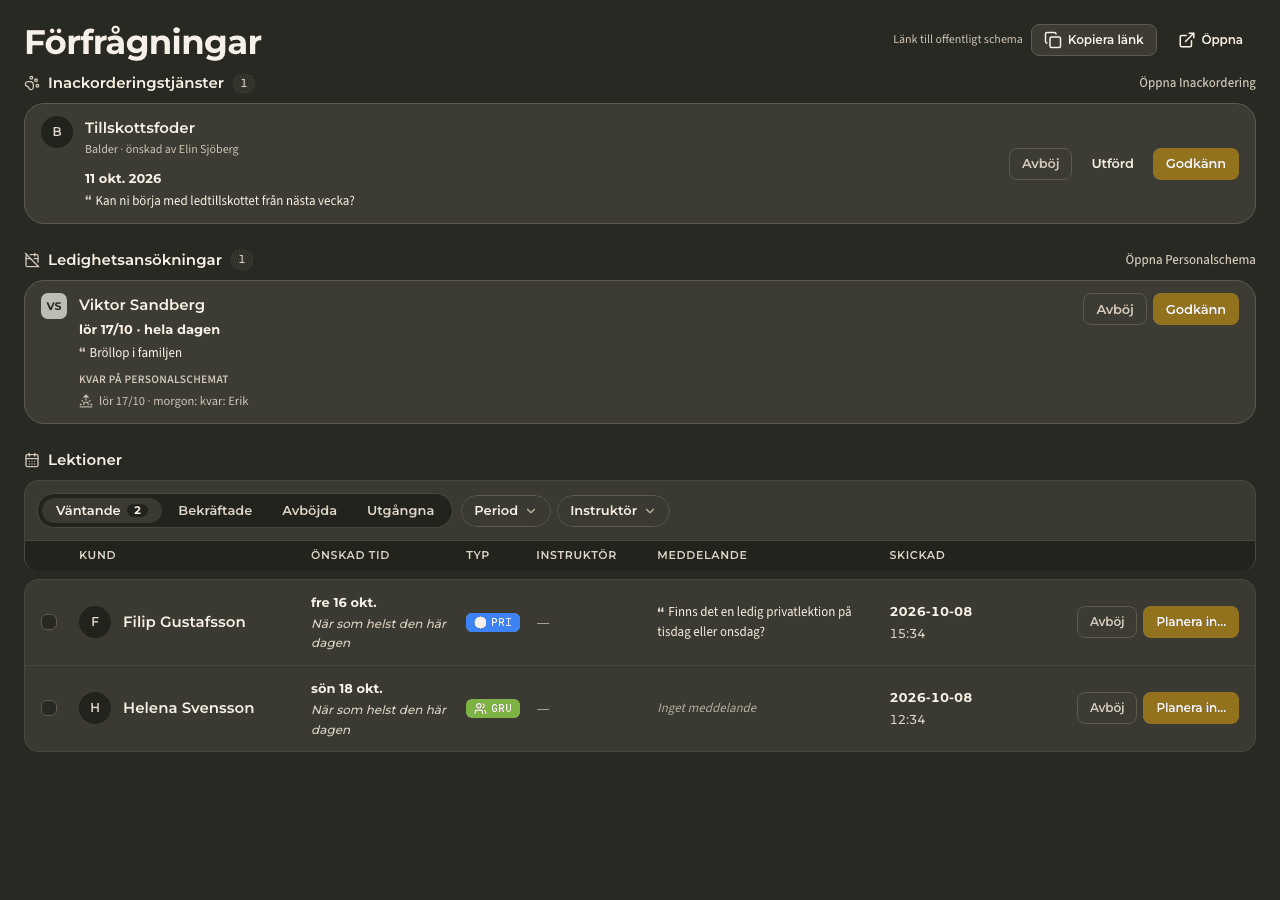Image resolution: width=1280 pixels, height=900 pixels.
Task: Click the Helena Svensson customer name
Action: (188, 708)
